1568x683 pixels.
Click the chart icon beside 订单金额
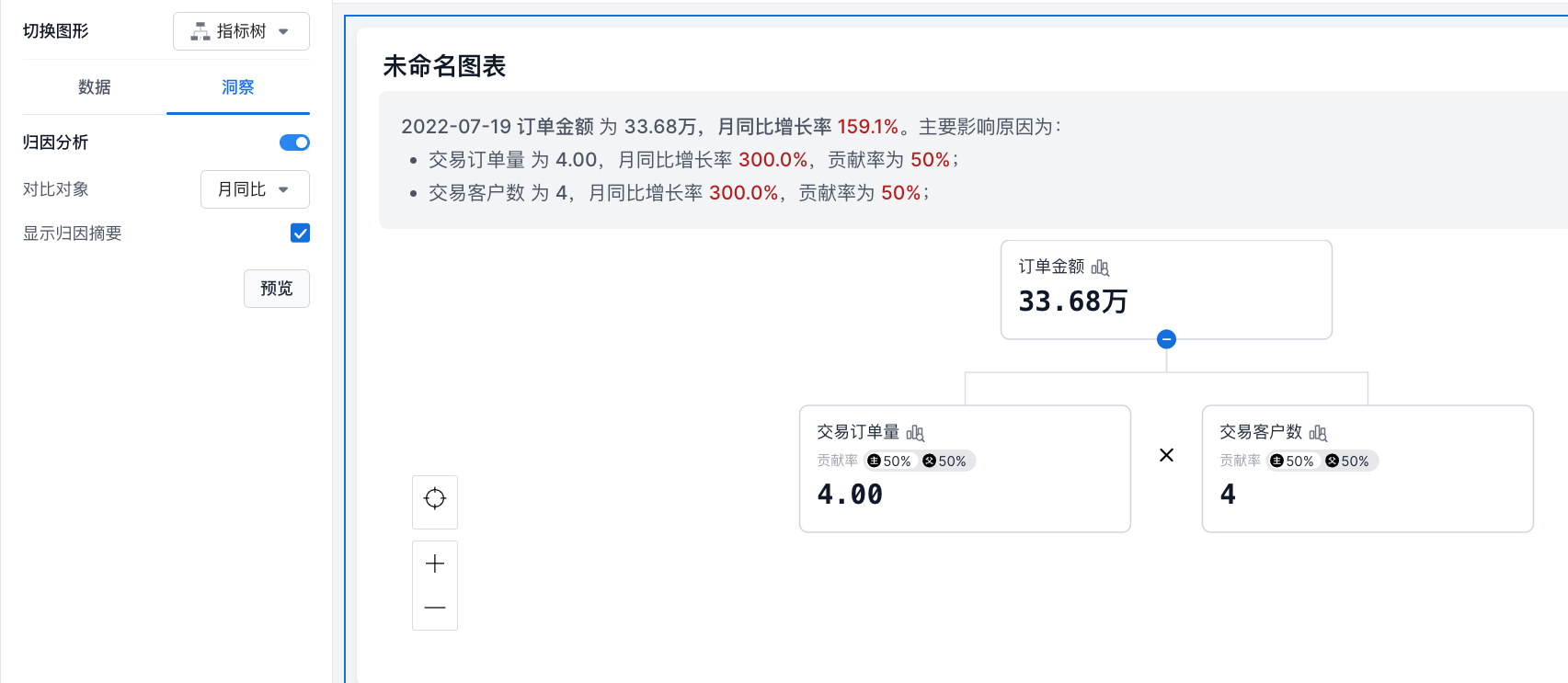[1100, 268]
